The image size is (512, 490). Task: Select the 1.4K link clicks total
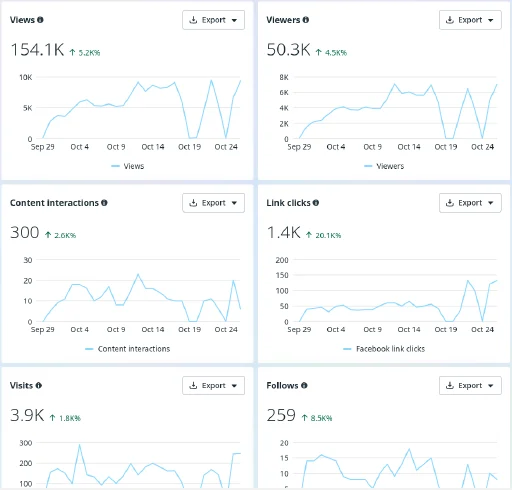(284, 232)
